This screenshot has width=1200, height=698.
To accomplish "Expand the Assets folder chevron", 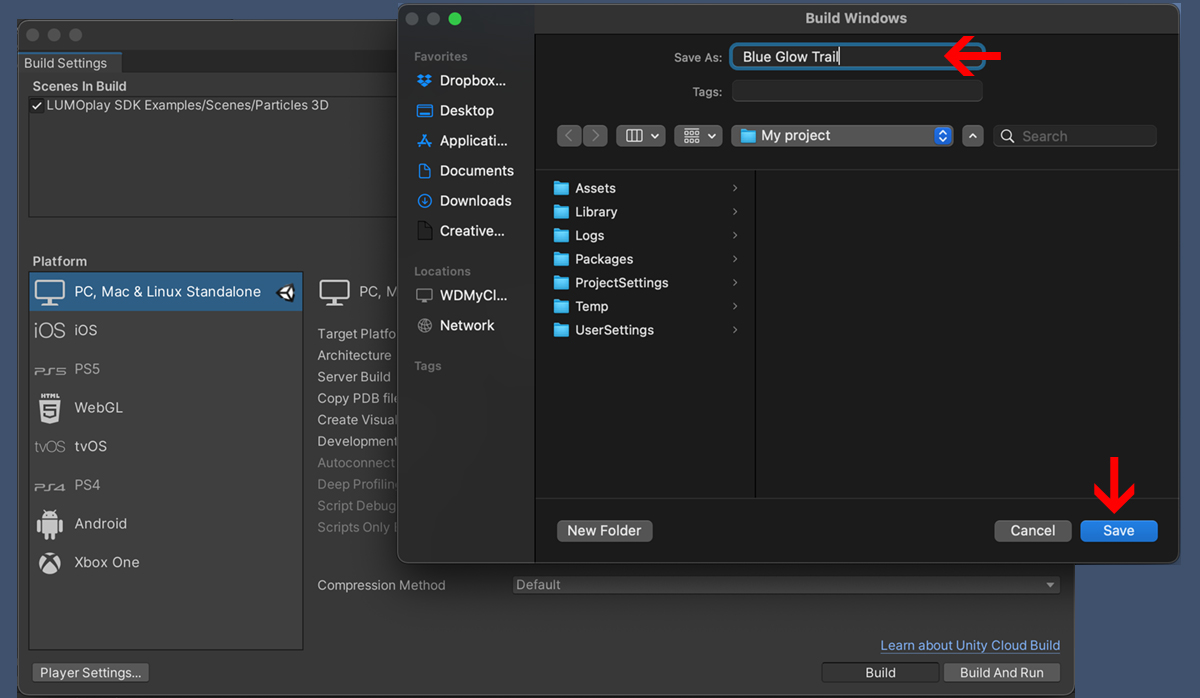I will (735, 188).
